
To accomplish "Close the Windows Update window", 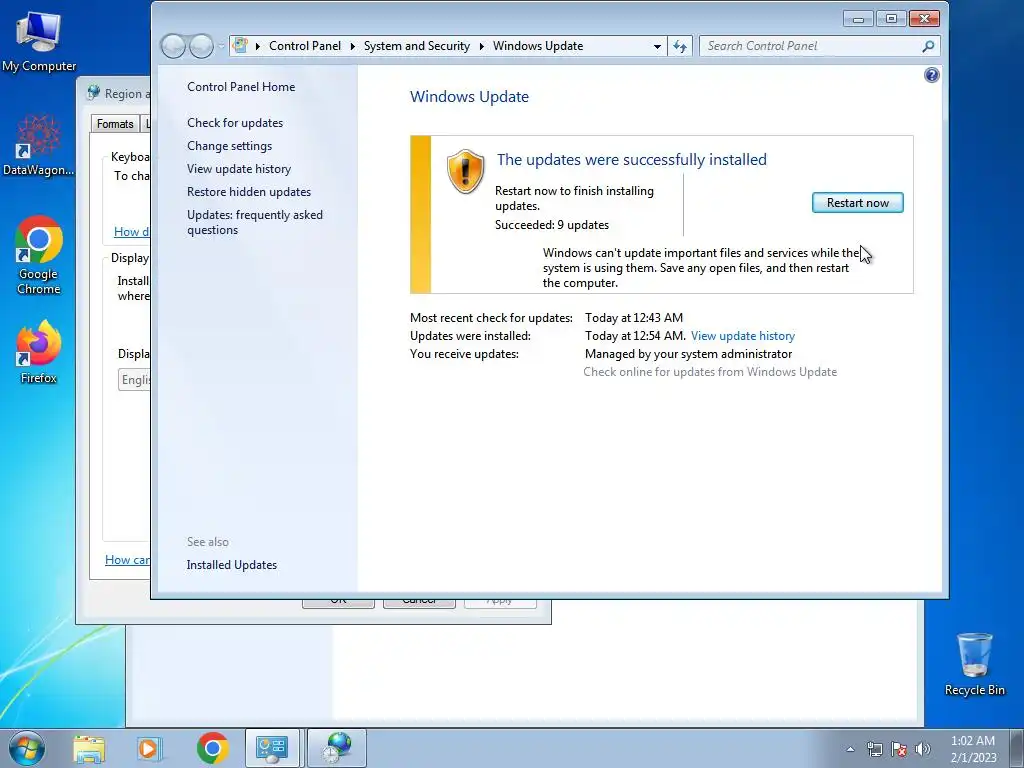I will 924,18.
